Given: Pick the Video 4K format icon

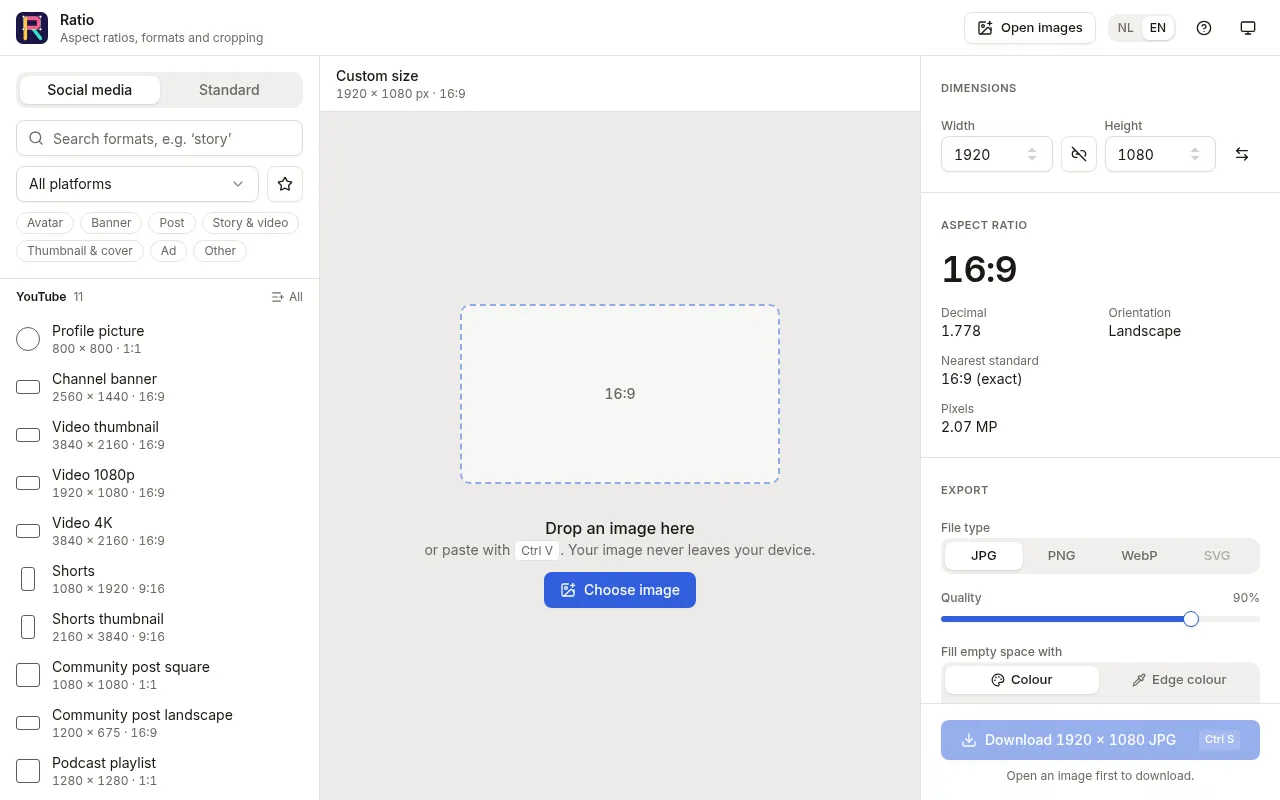Looking at the screenshot, I should pyautogui.click(x=28, y=531).
